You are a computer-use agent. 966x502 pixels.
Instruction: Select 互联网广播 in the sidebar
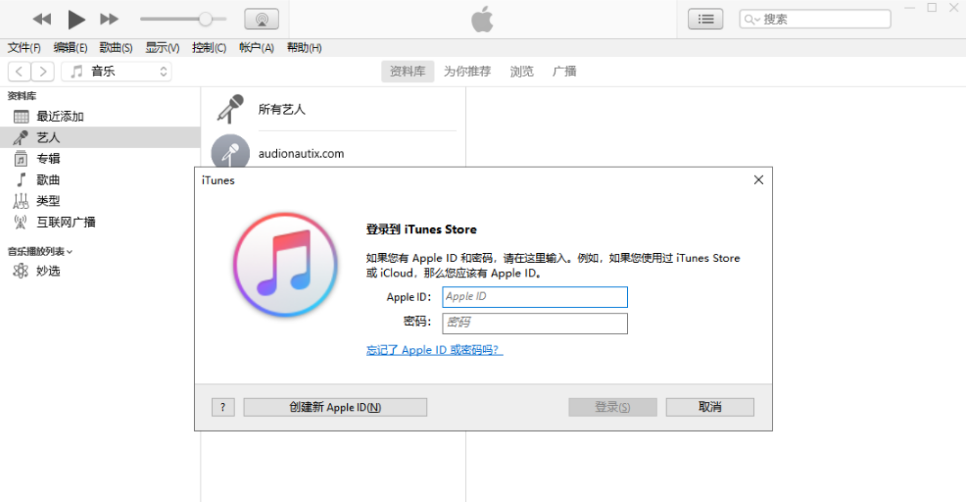(x=100, y=222)
